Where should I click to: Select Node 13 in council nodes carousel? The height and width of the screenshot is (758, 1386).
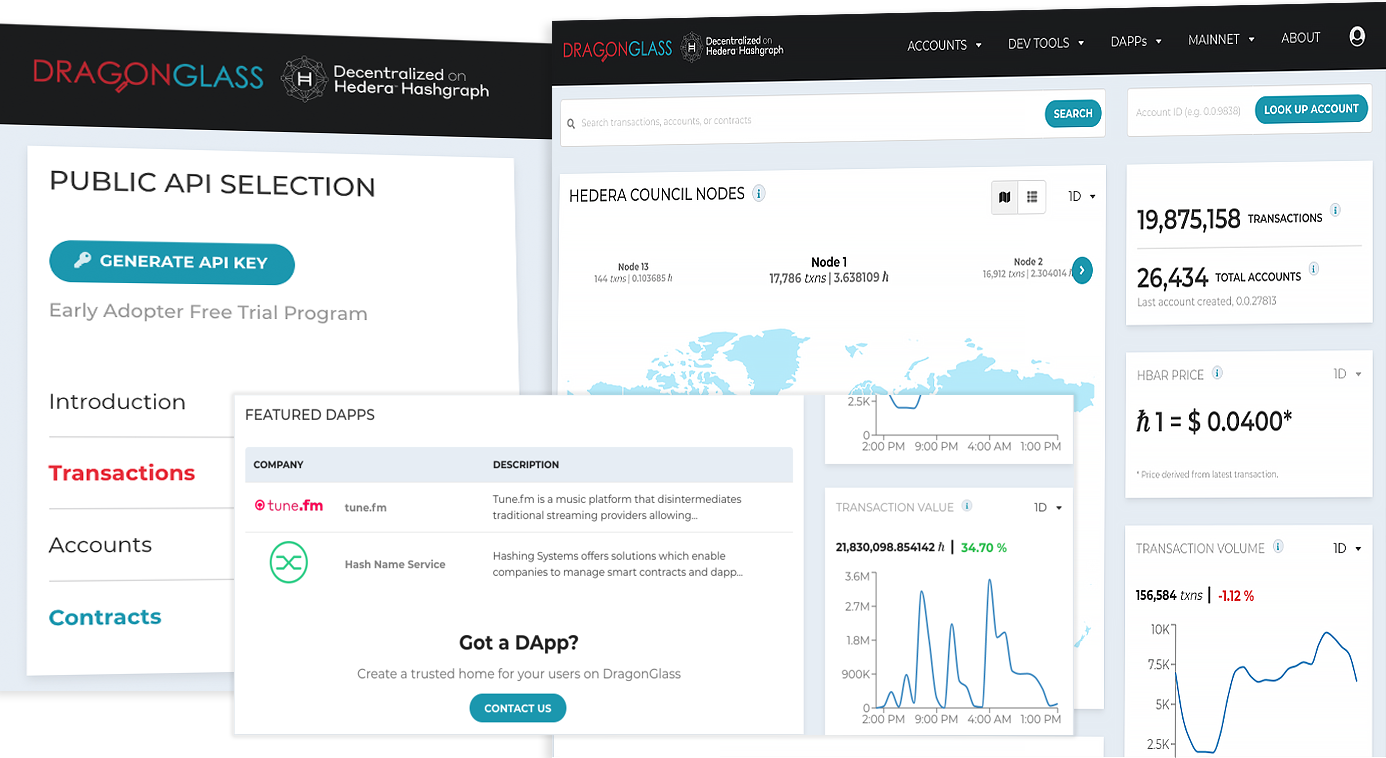point(633,272)
